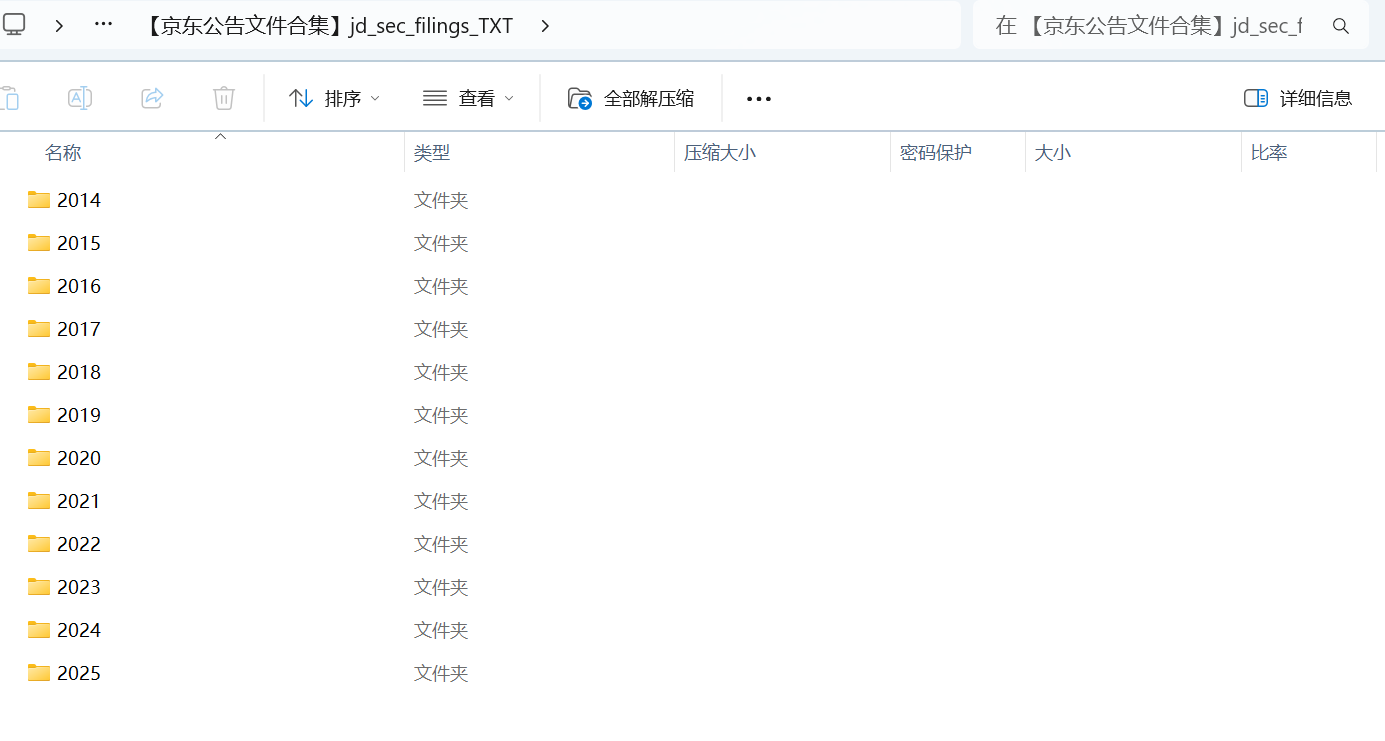Screen dimensions: 1385x741
Task: Click the Rename toolbar icon
Action: [80, 98]
